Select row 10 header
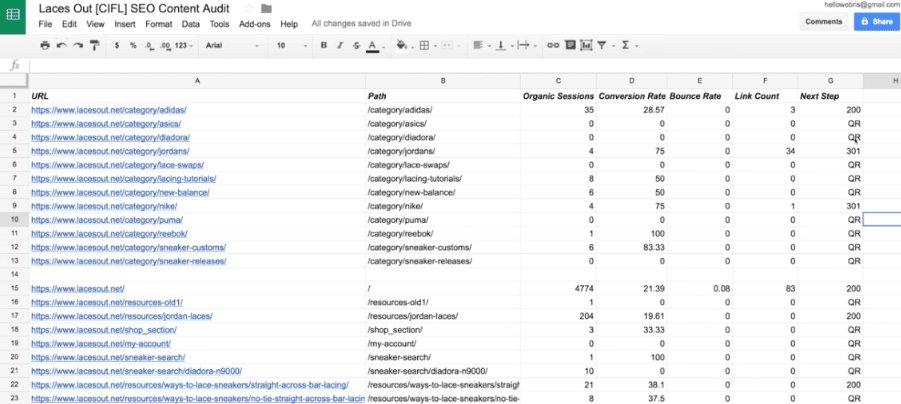This screenshot has height=404, width=901. 14,220
